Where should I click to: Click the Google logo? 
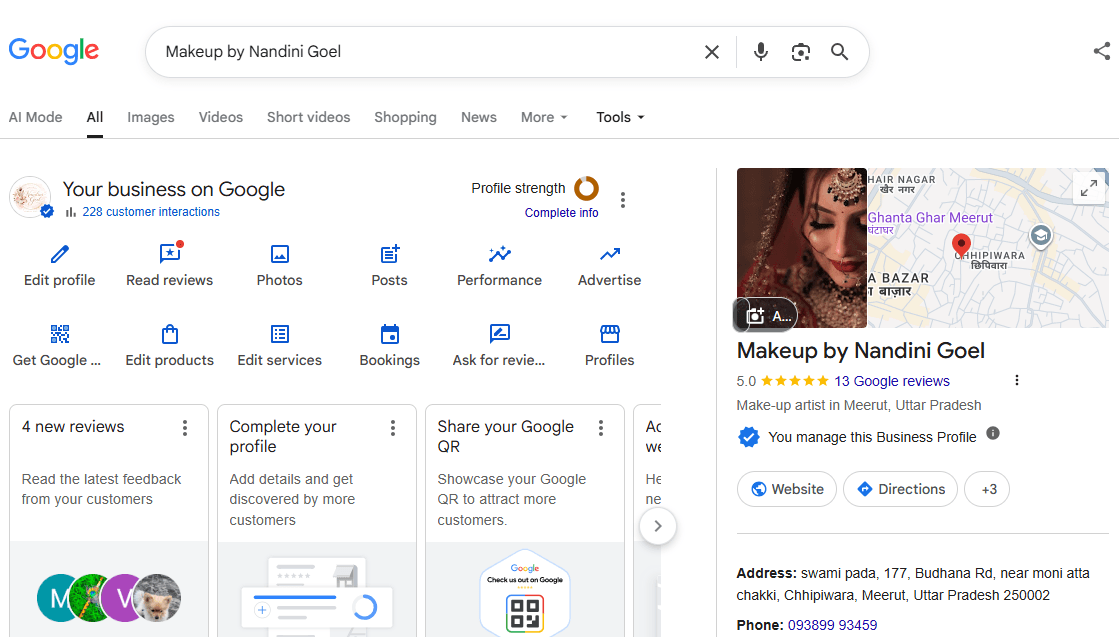(54, 51)
